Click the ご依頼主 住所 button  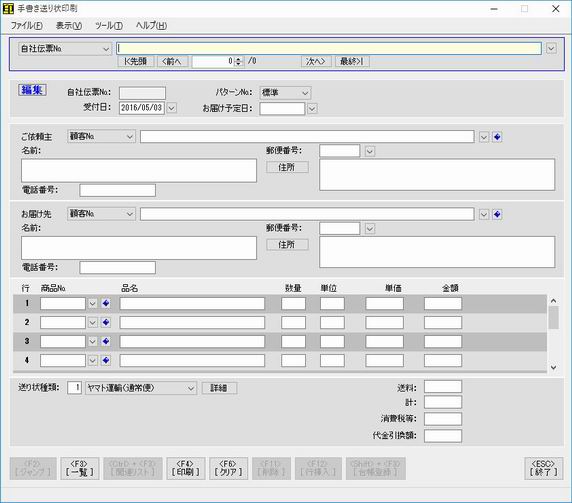pyautogui.click(x=287, y=167)
